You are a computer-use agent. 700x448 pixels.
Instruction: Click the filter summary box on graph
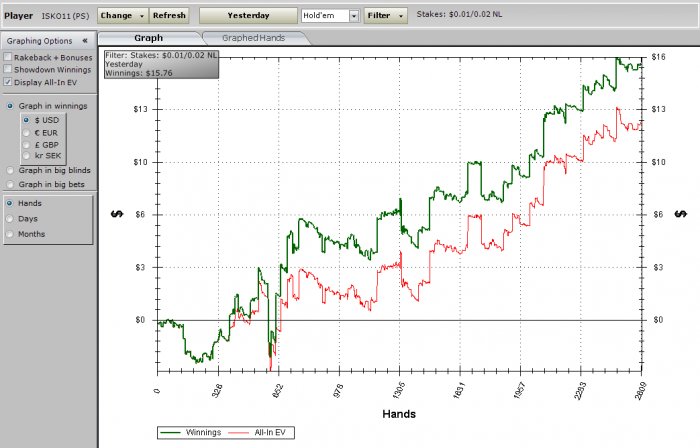tap(161, 64)
